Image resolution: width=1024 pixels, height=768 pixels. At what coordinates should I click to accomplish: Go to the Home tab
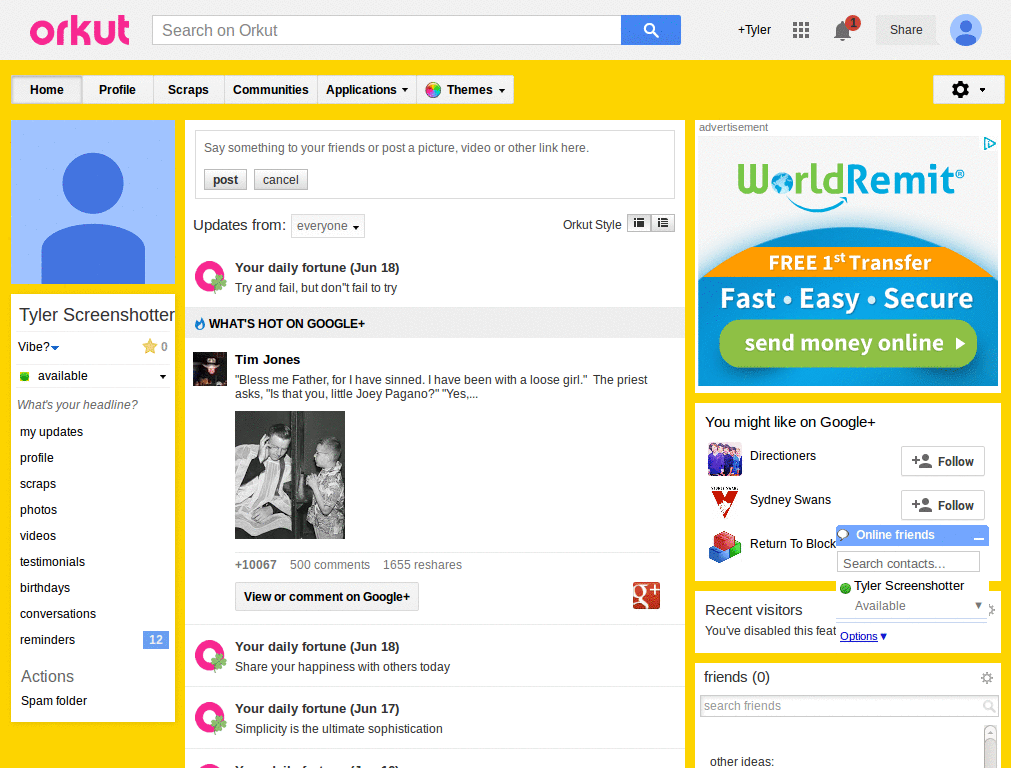[46, 89]
